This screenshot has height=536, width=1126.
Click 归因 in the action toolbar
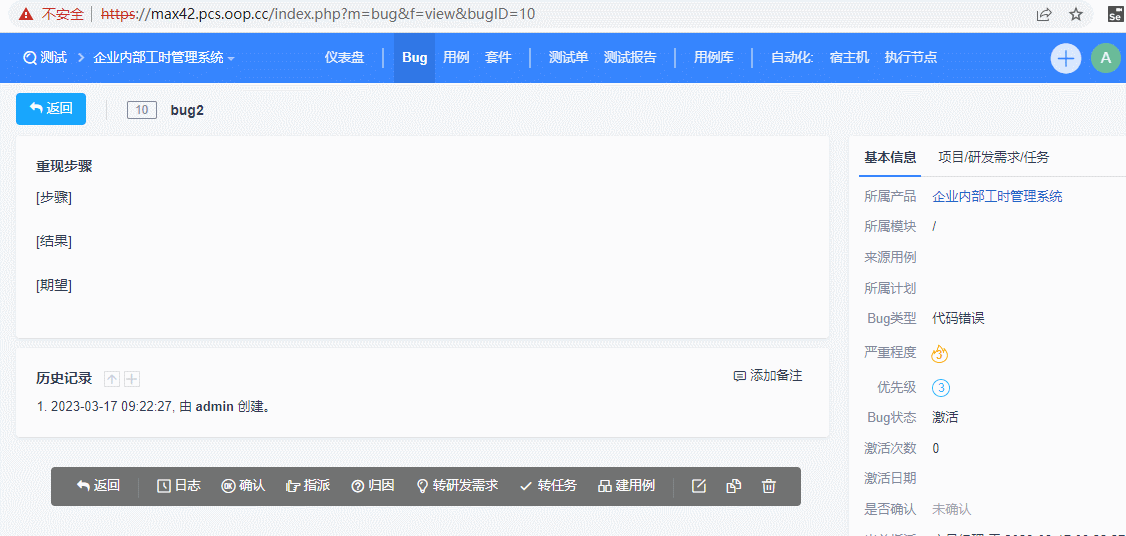pos(373,486)
